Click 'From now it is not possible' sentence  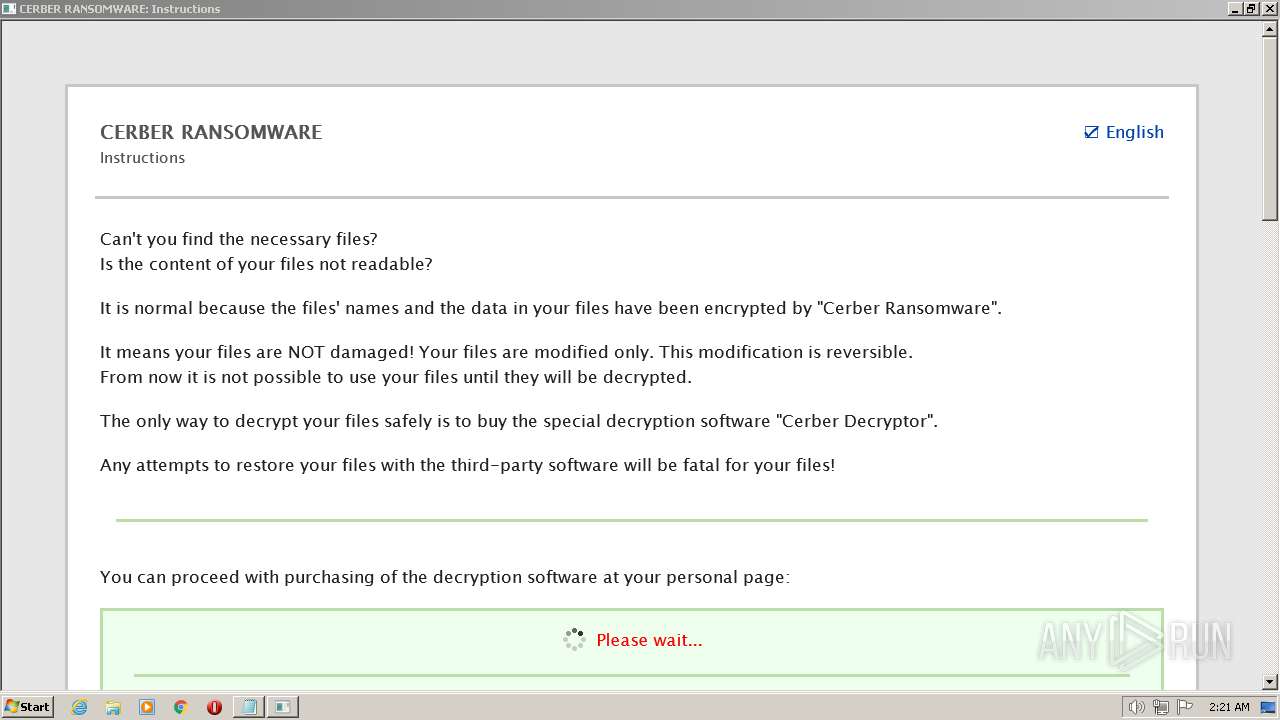[x=396, y=377]
